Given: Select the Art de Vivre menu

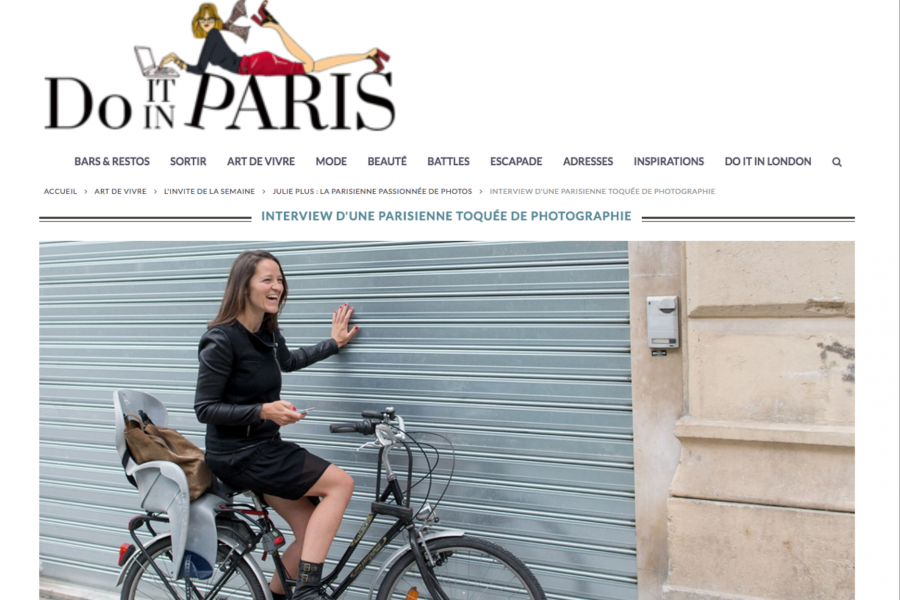Looking at the screenshot, I should pyautogui.click(x=261, y=161).
